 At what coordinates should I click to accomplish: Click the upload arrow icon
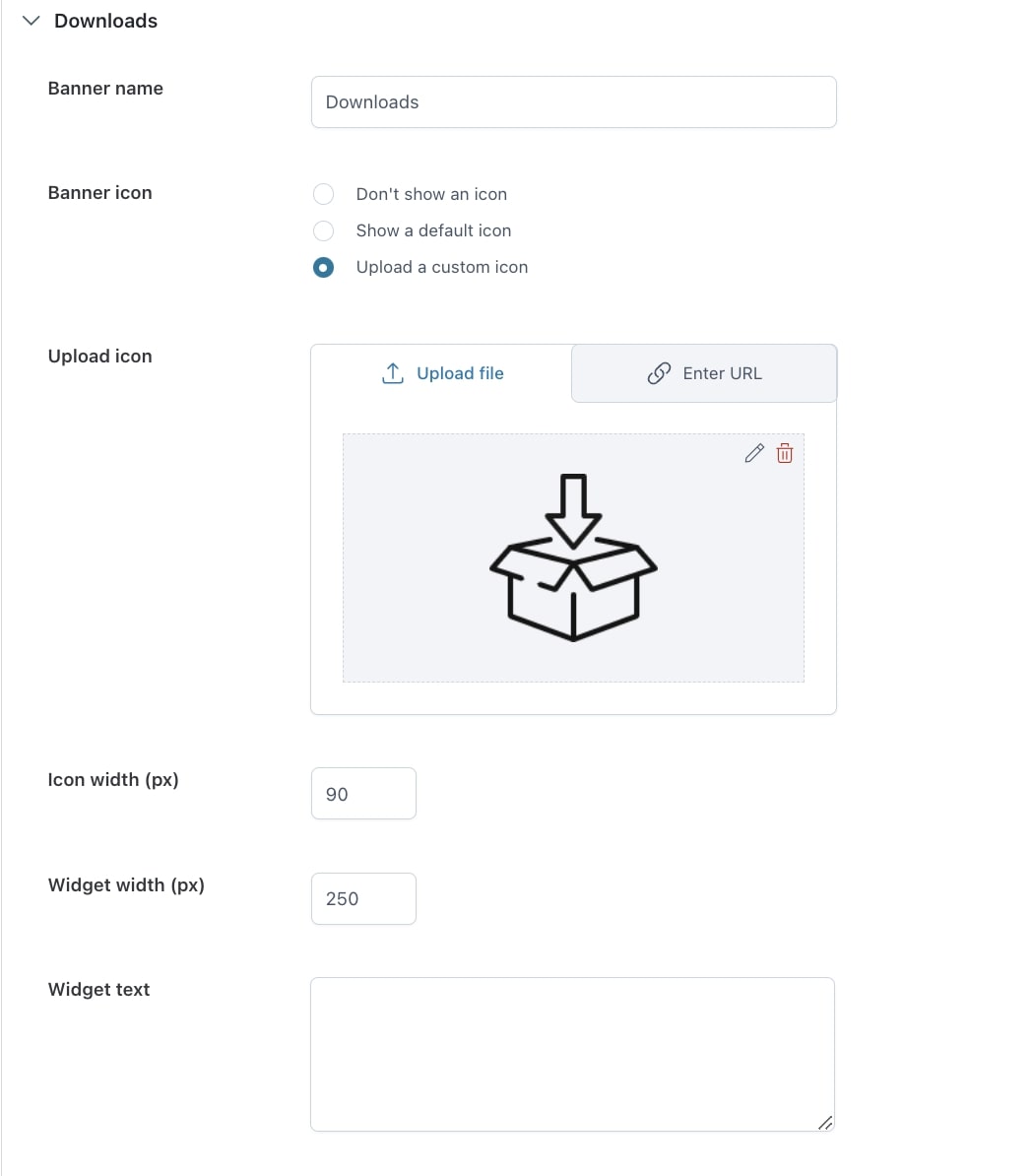coord(392,373)
